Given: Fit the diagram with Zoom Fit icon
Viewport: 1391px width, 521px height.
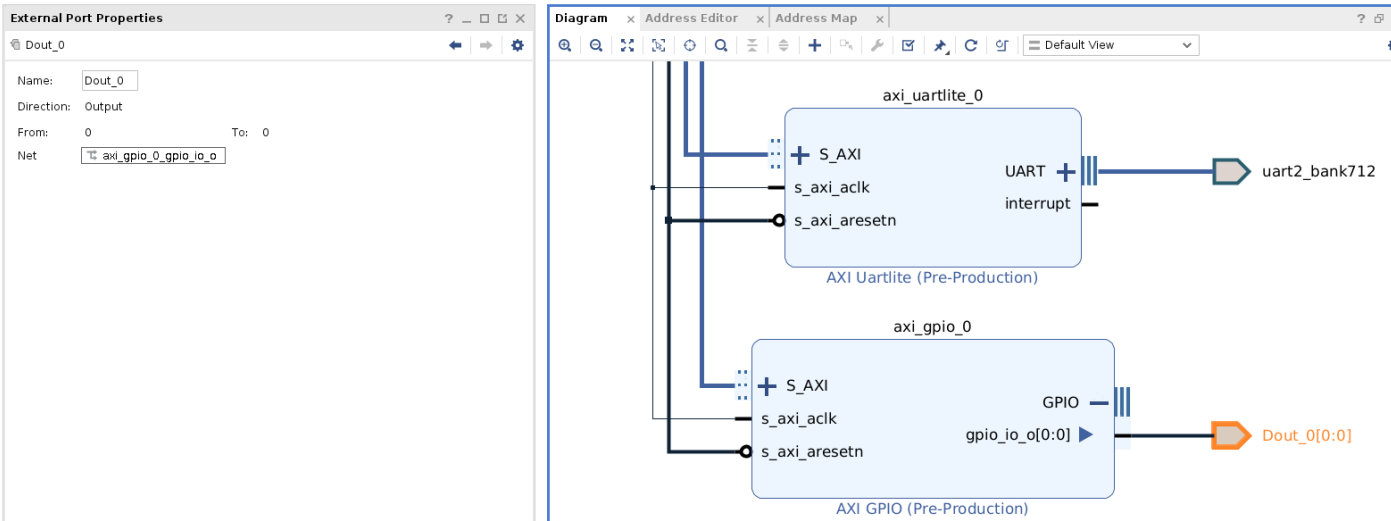Looking at the screenshot, I should [627, 45].
